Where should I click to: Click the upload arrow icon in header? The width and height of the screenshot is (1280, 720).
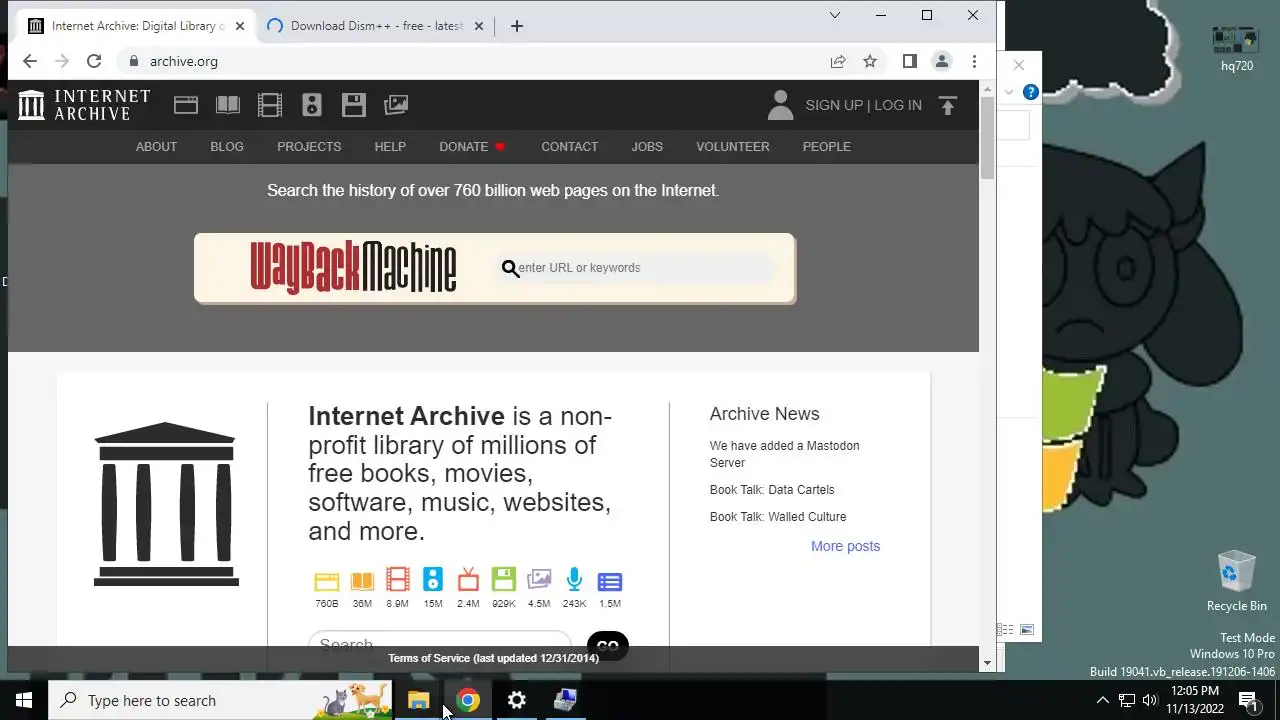coord(948,105)
